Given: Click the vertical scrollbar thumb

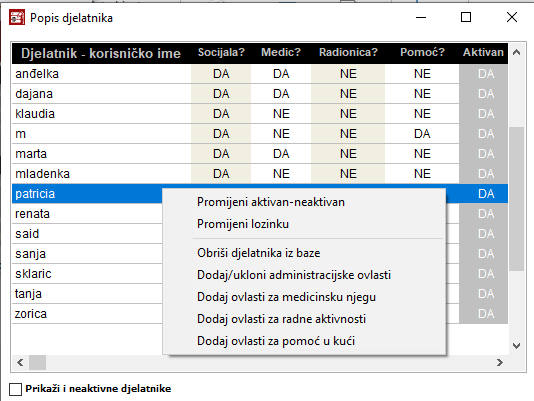Looking at the screenshot, I should tap(516, 199).
